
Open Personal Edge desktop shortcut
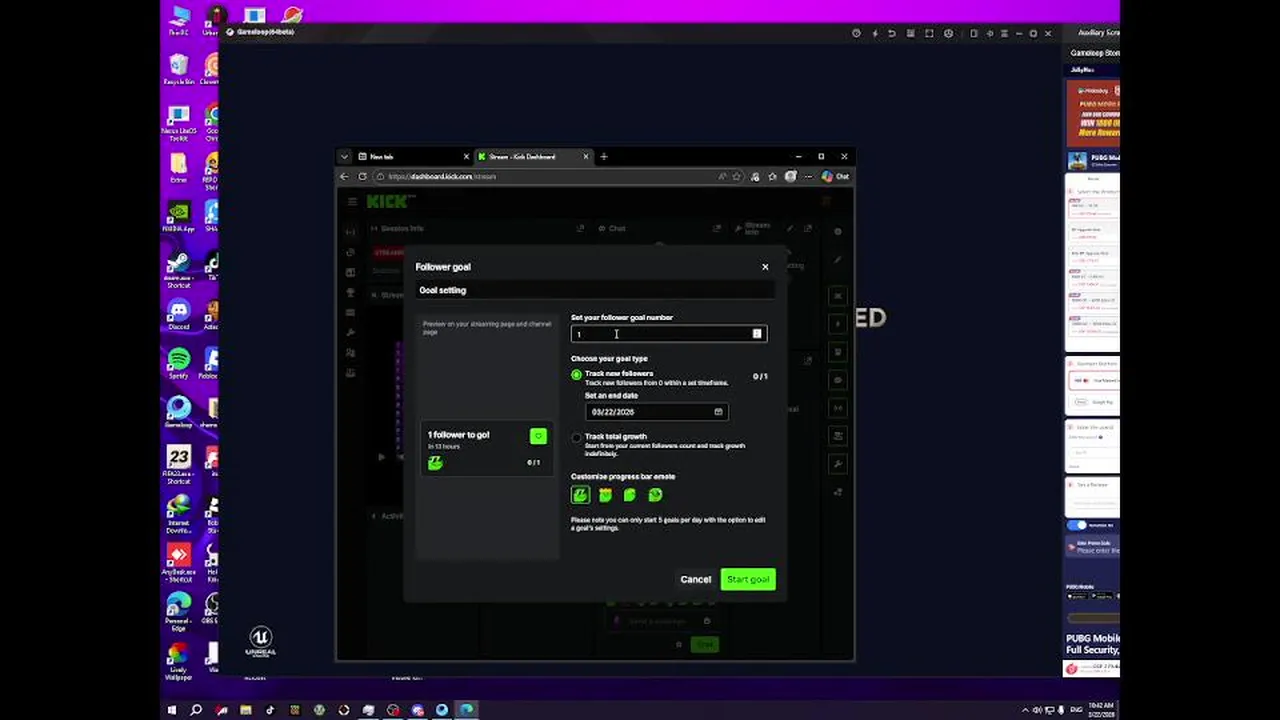179,611
